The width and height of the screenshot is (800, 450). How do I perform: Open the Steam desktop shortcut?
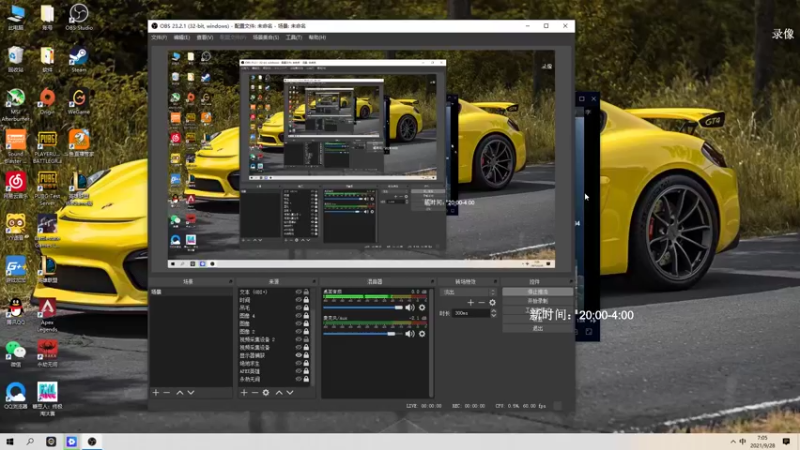(x=79, y=59)
